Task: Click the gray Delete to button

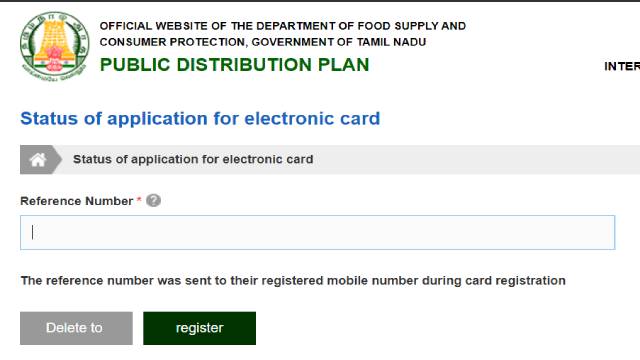Action: coord(76,328)
